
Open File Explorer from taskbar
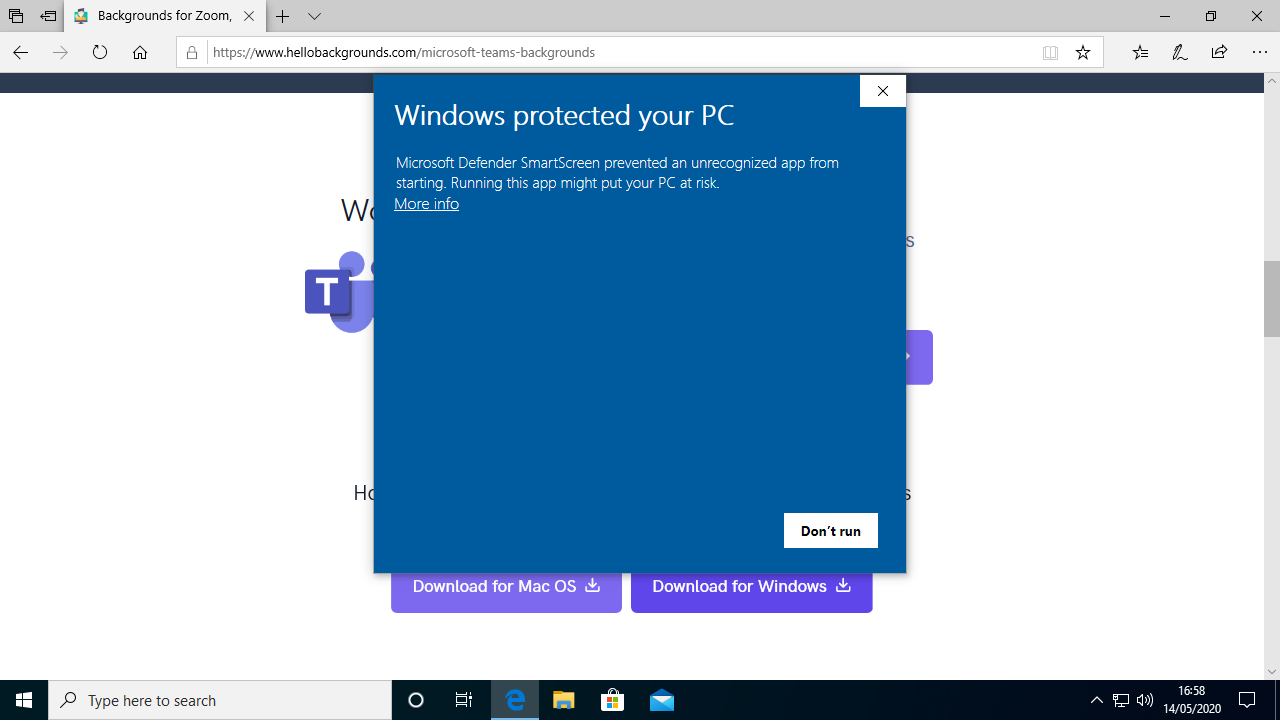[564, 700]
